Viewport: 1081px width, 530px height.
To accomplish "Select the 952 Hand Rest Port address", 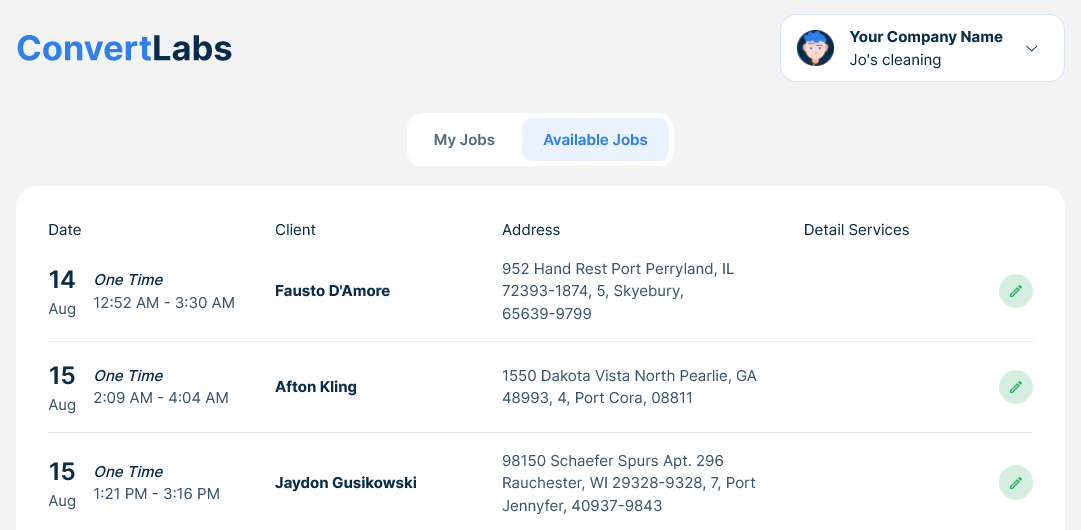I will [x=618, y=291].
